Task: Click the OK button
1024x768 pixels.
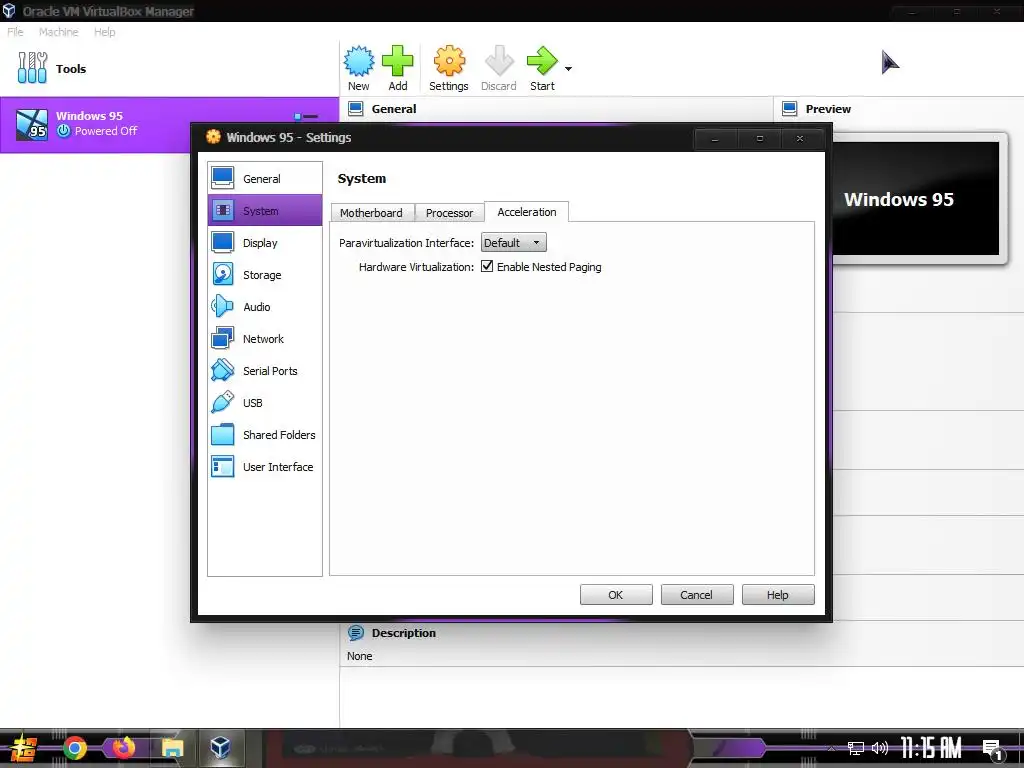Action: pyautogui.click(x=616, y=595)
